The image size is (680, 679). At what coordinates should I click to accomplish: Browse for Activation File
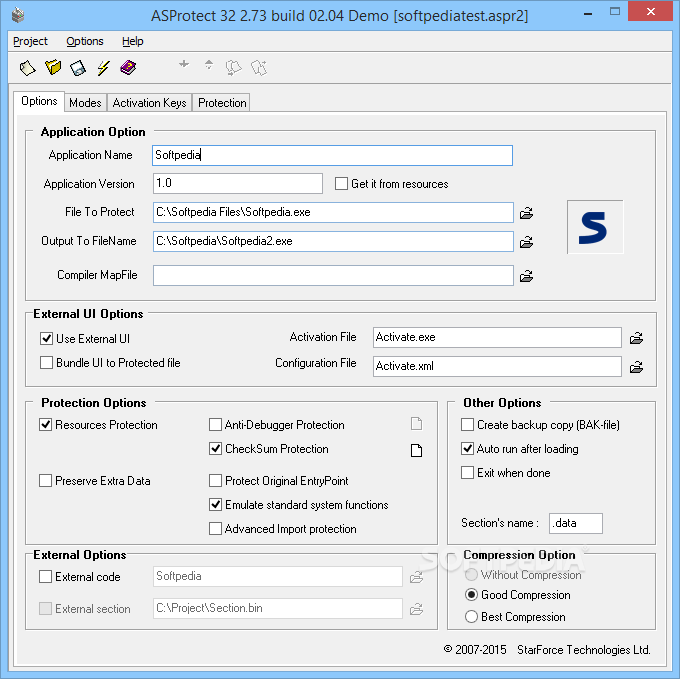(x=636, y=338)
